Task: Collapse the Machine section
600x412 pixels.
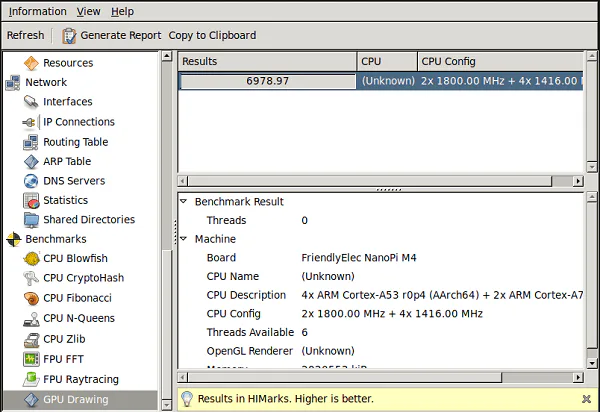Action: (x=184, y=239)
